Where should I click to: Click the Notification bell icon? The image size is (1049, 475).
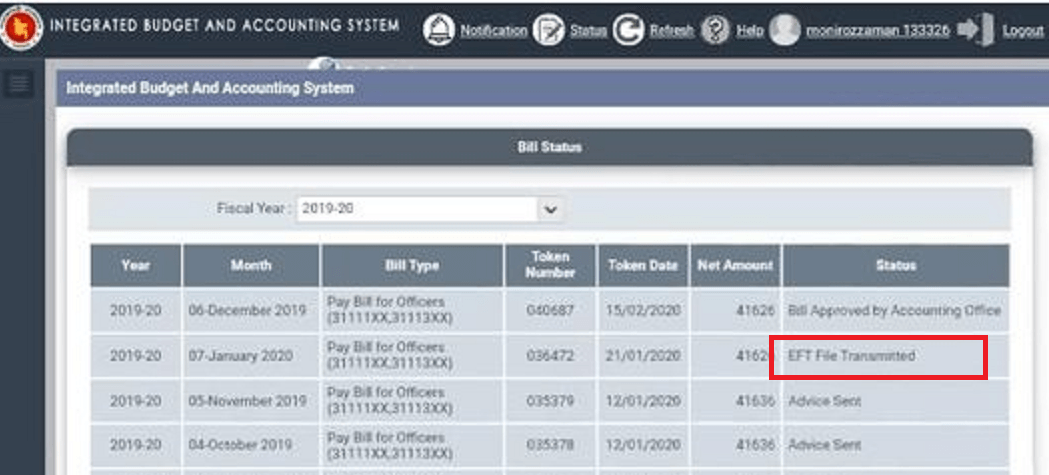tap(438, 30)
